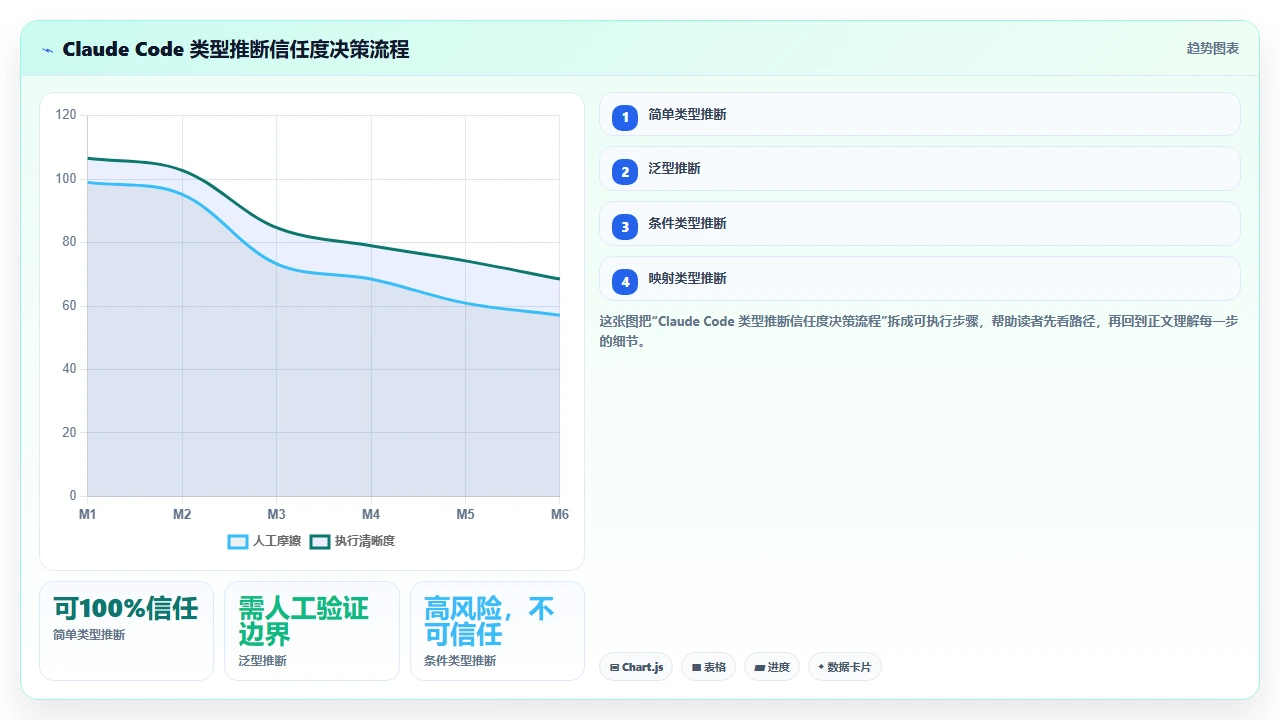
Task: Click the 可100%信任 stat card
Action: [x=126, y=631]
